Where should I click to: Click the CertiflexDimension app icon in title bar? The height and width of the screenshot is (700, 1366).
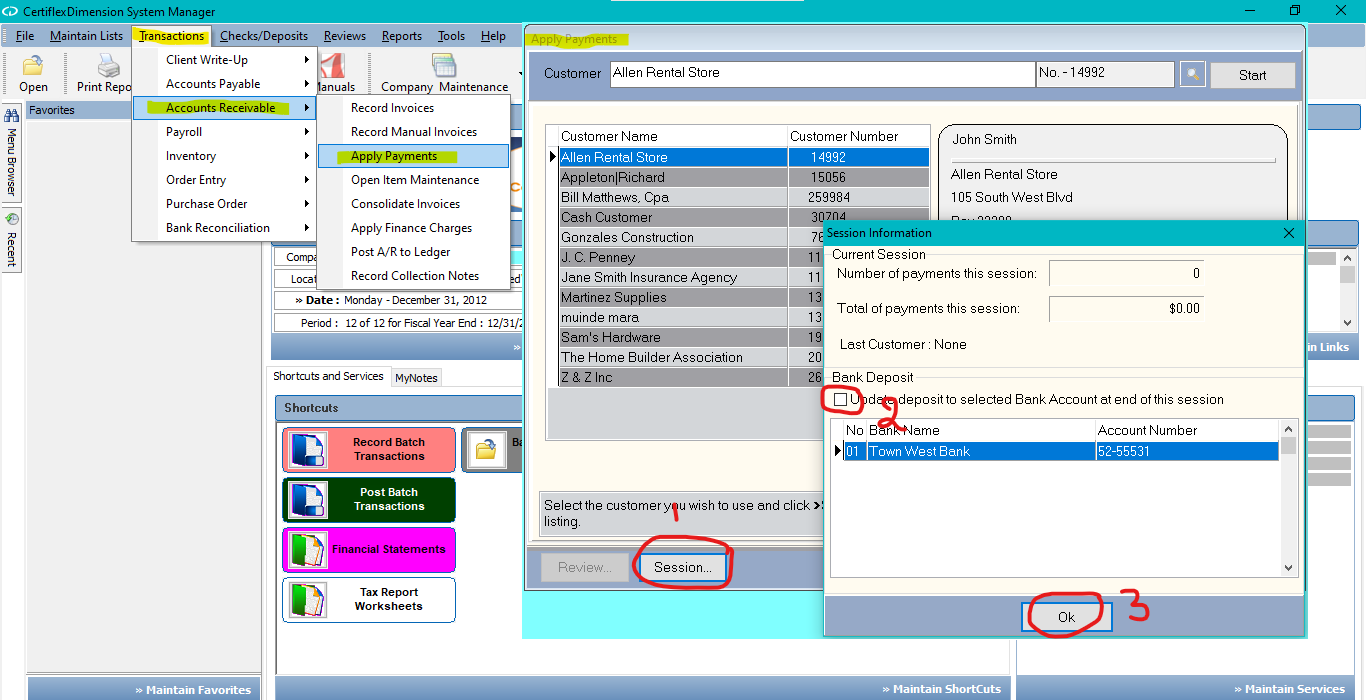click(9, 12)
